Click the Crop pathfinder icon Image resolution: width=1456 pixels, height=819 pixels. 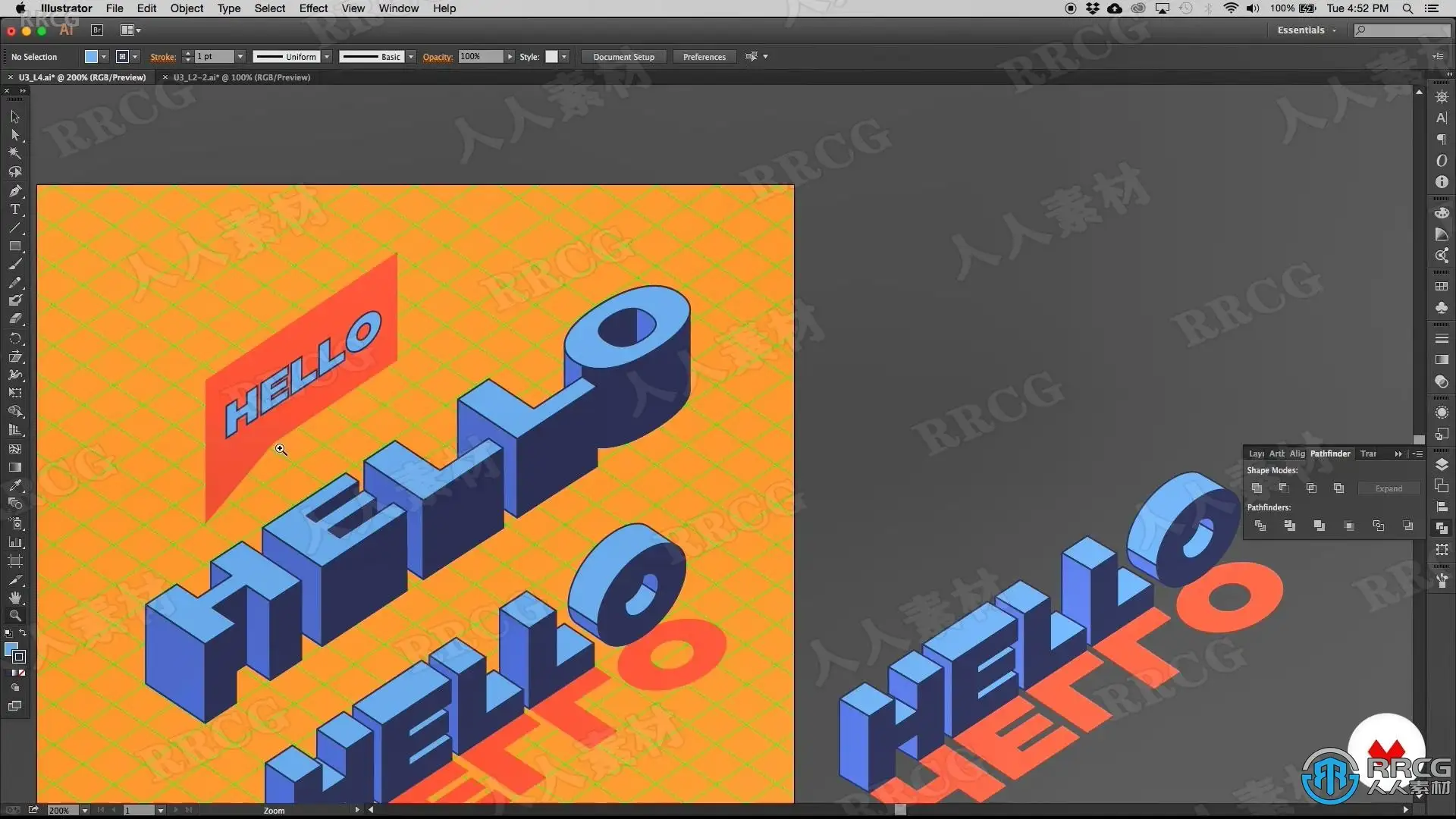pos(1349,526)
